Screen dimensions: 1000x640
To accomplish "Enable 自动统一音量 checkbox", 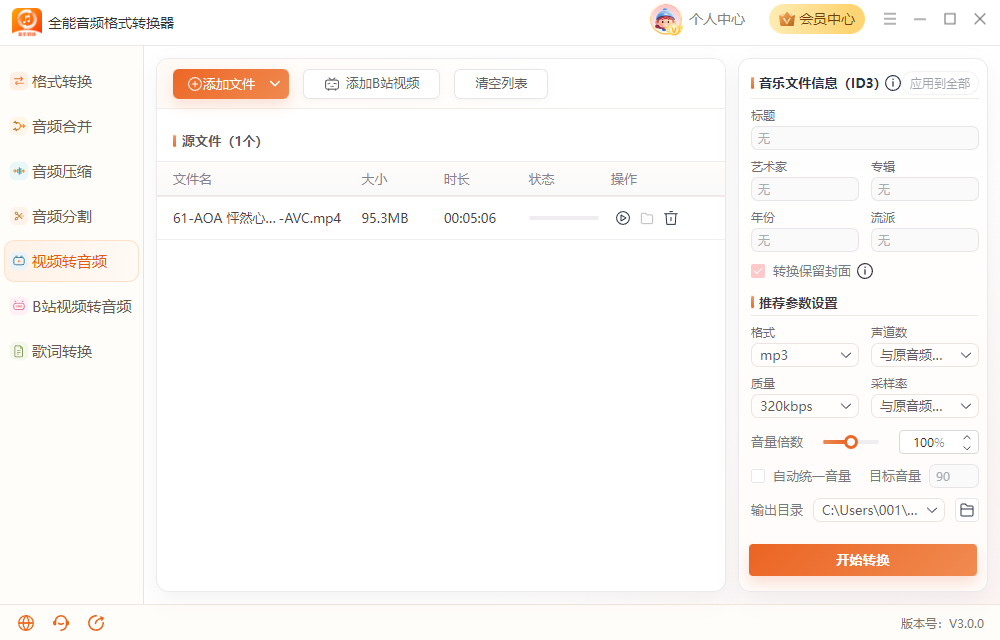I will 758,476.
